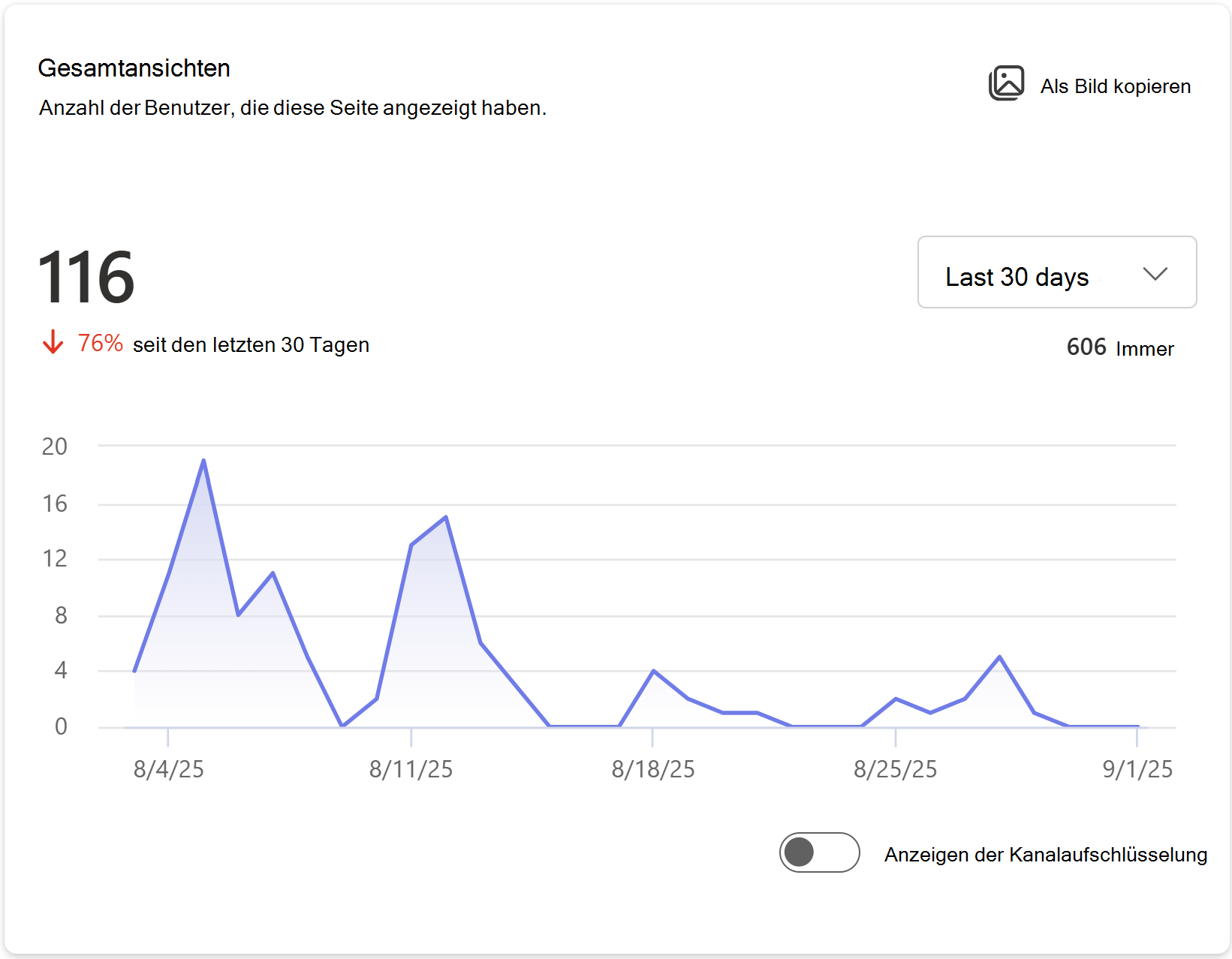Click the copy-as-image icon
This screenshot has height=959, width=1232.
[x=1006, y=83]
